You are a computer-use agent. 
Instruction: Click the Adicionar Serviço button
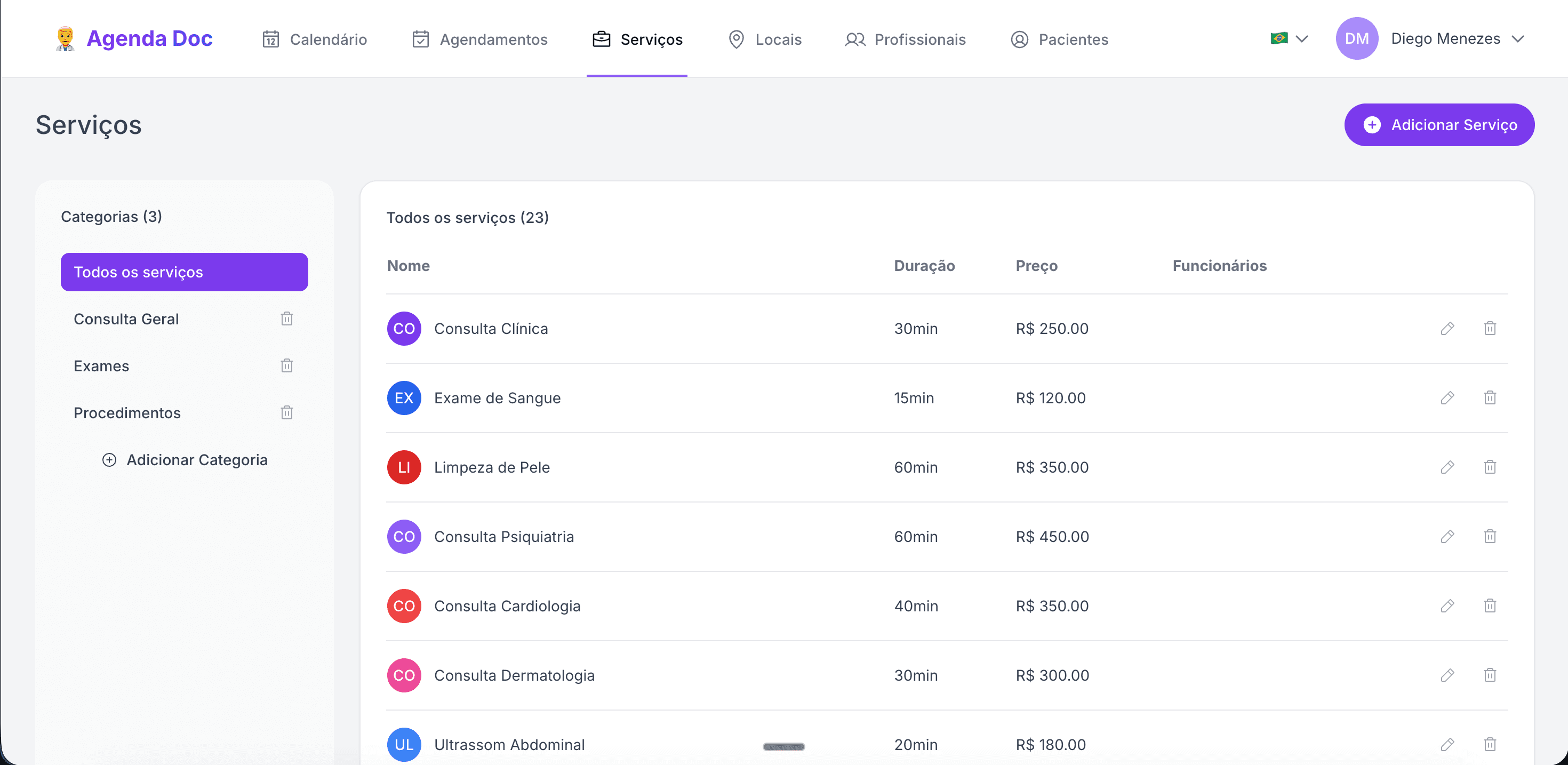click(x=1439, y=125)
